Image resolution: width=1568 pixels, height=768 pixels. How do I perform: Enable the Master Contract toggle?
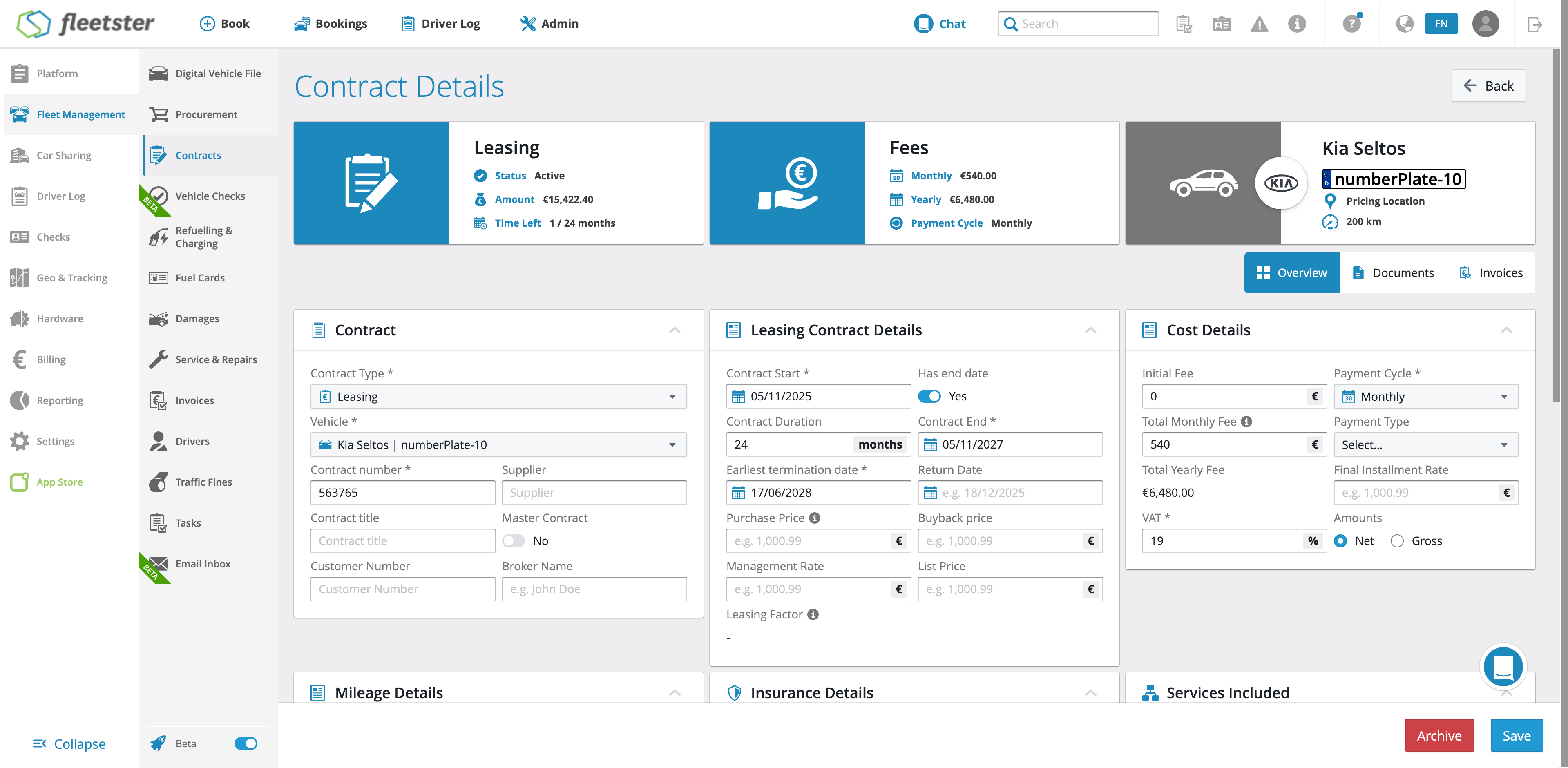[x=513, y=541]
